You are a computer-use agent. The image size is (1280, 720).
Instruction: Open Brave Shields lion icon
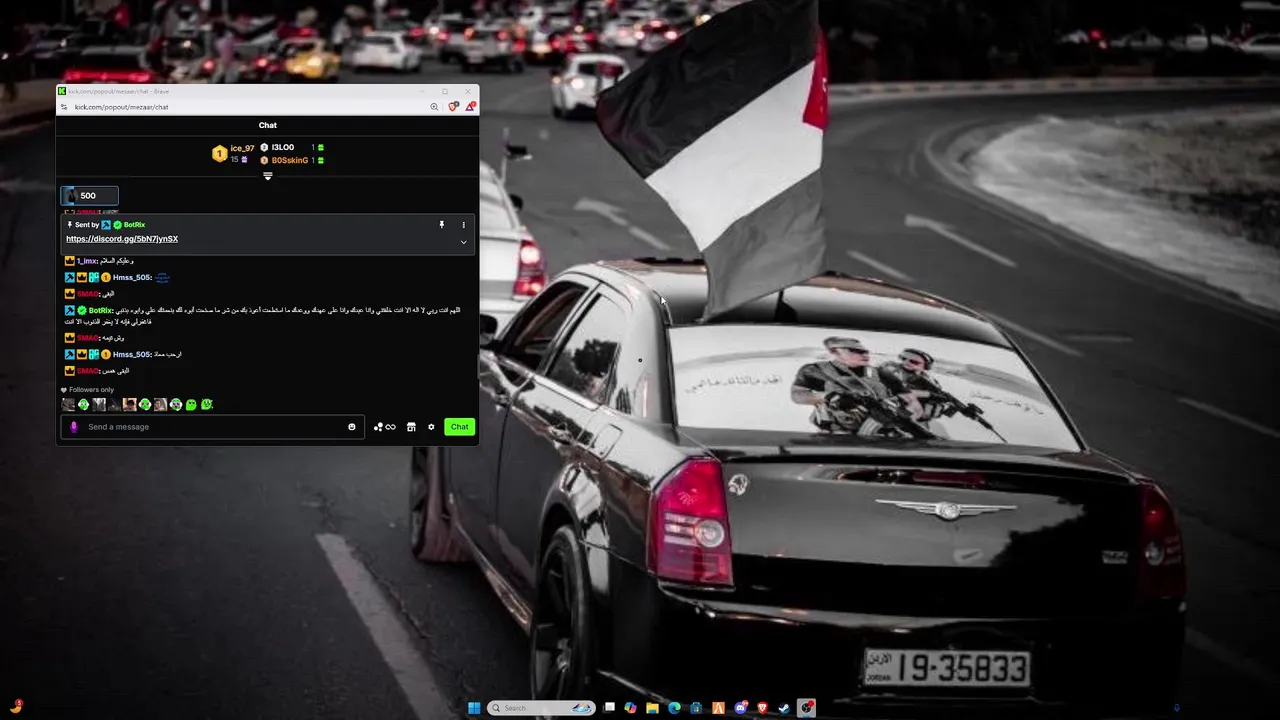pos(453,107)
